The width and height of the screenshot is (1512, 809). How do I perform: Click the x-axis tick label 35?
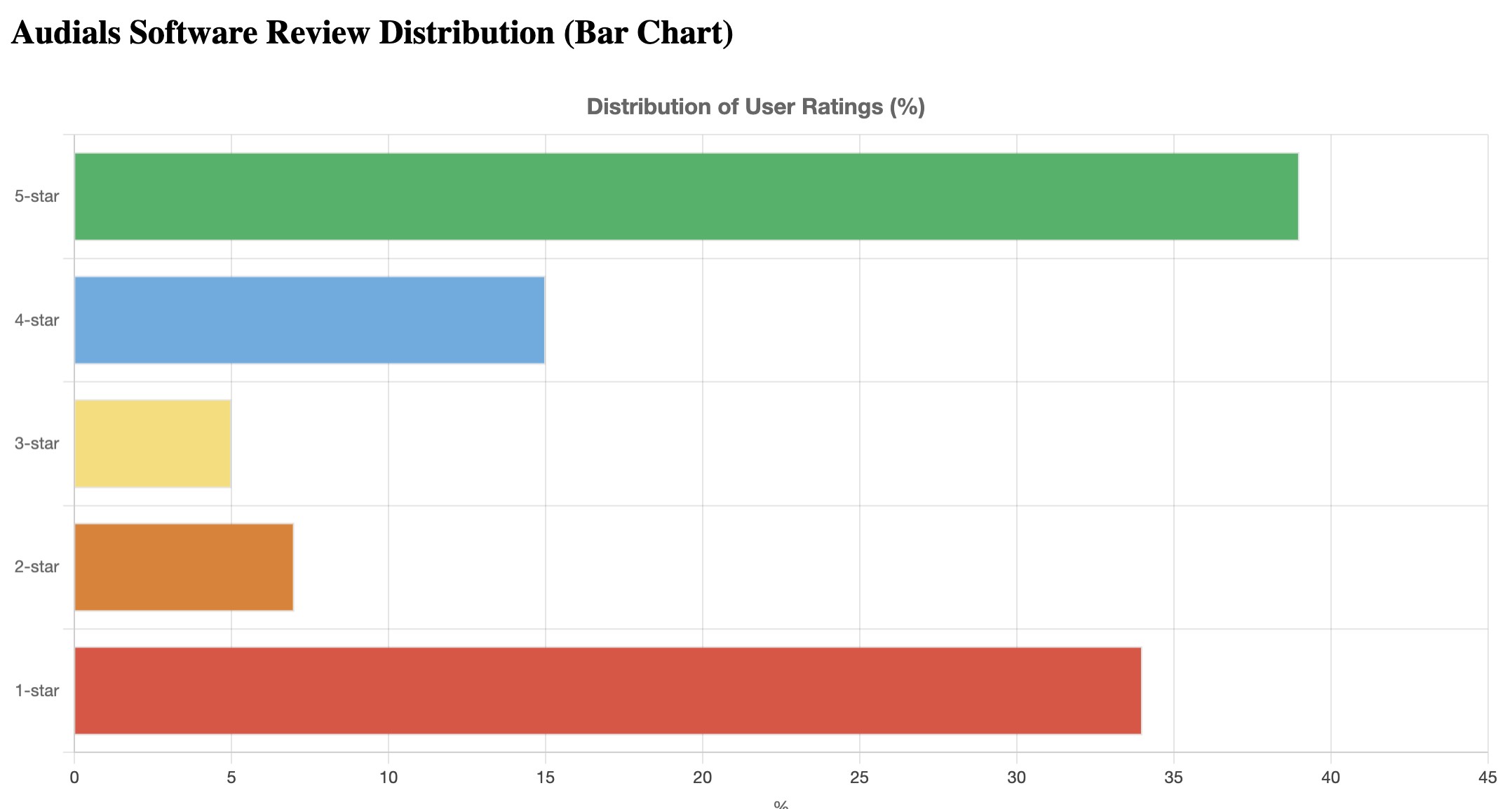pos(1173,777)
